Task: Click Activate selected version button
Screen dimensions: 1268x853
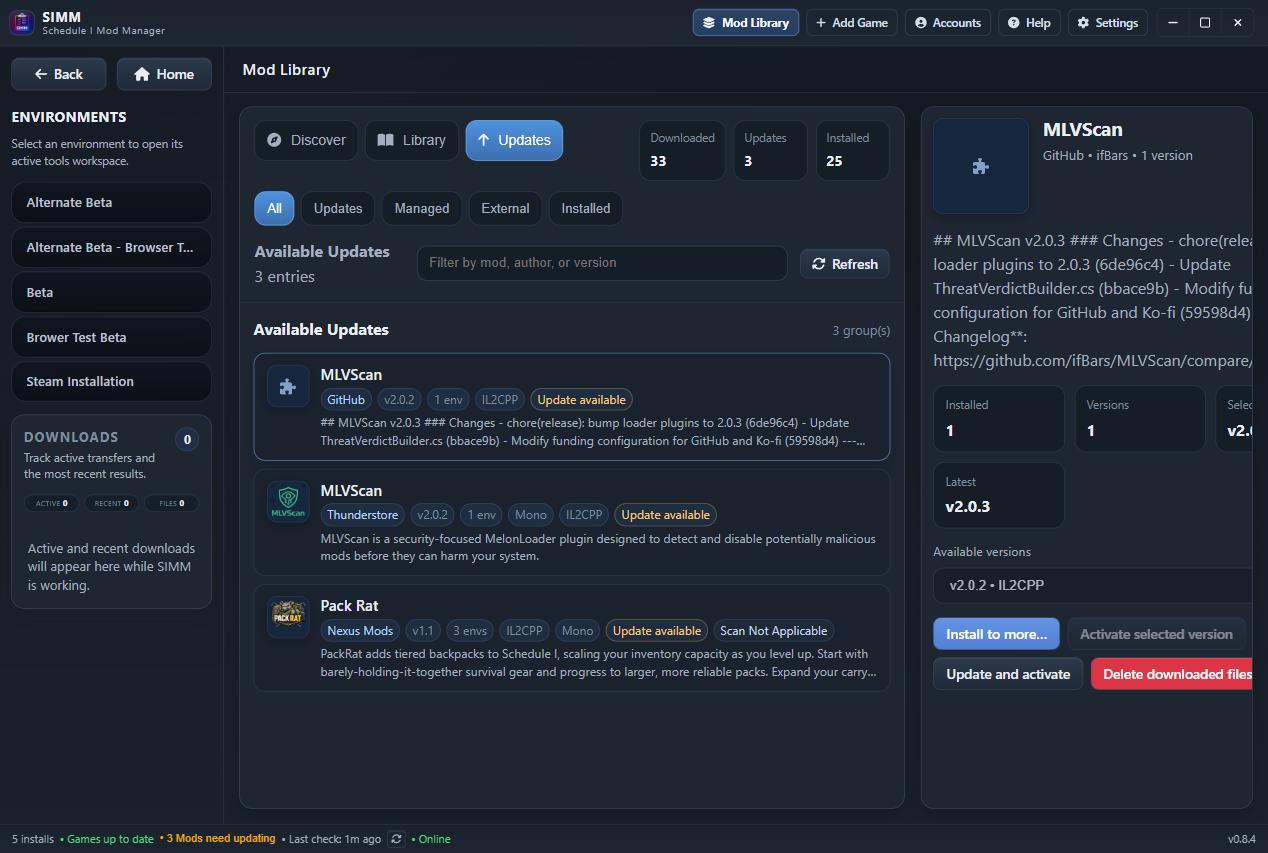Action: [x=1156, y=634]
